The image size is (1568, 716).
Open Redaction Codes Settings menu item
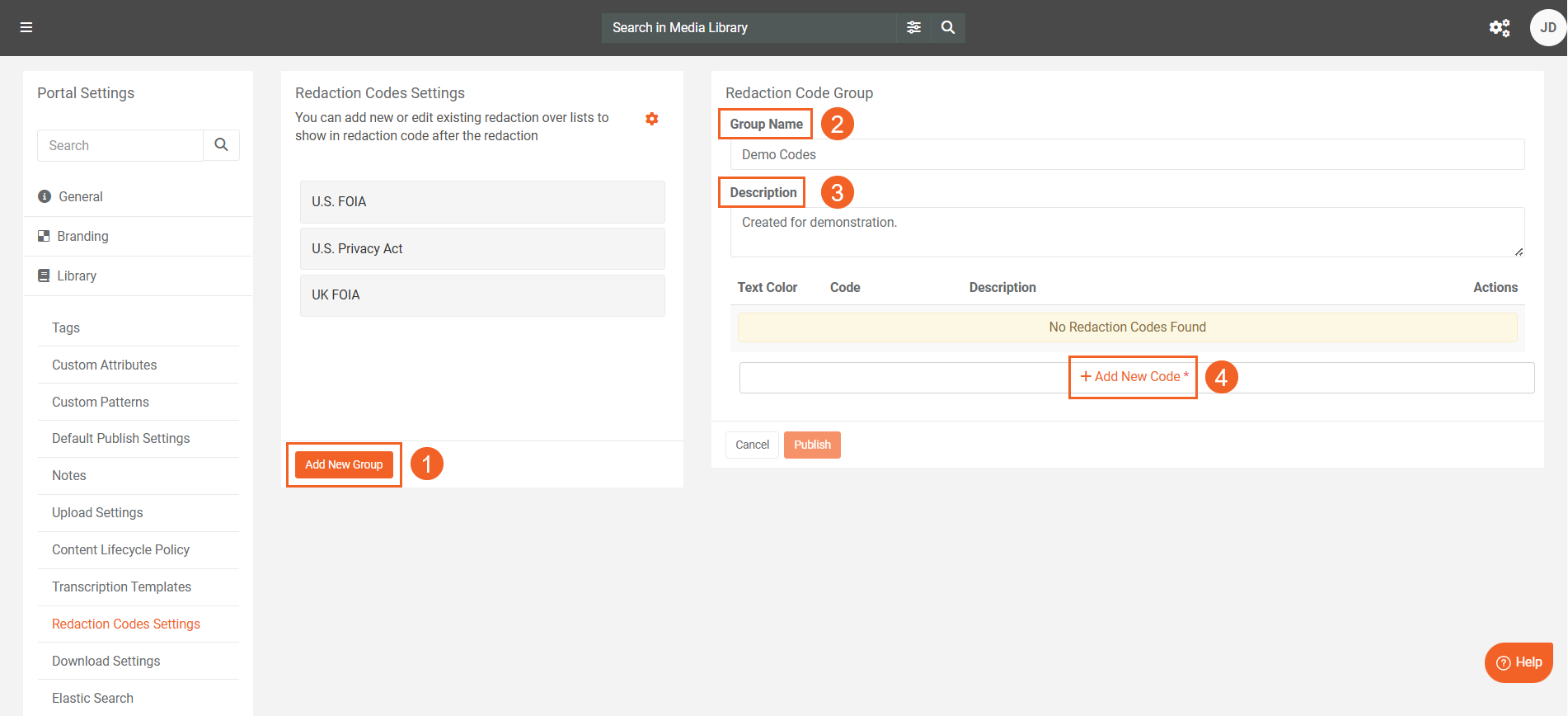(126, 624)
